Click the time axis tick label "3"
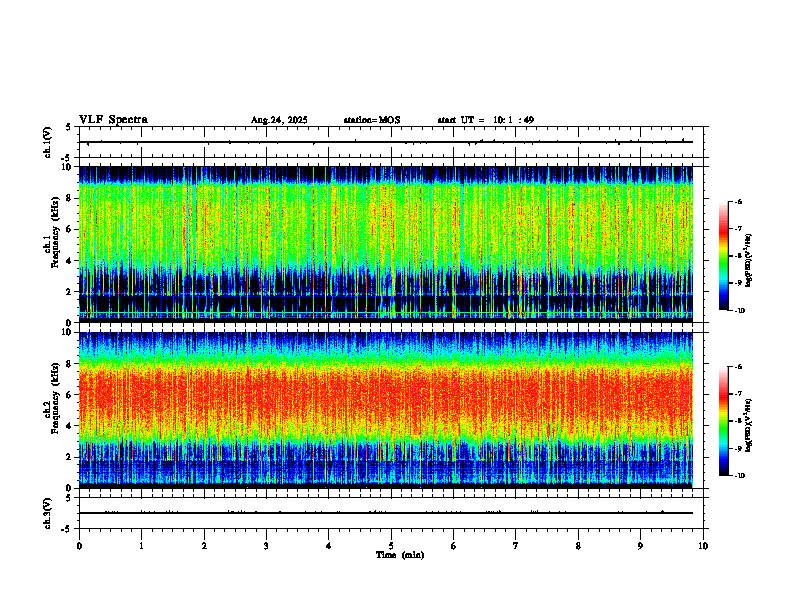This screenshot has height=612, width=792. click(x=266, y=546)
